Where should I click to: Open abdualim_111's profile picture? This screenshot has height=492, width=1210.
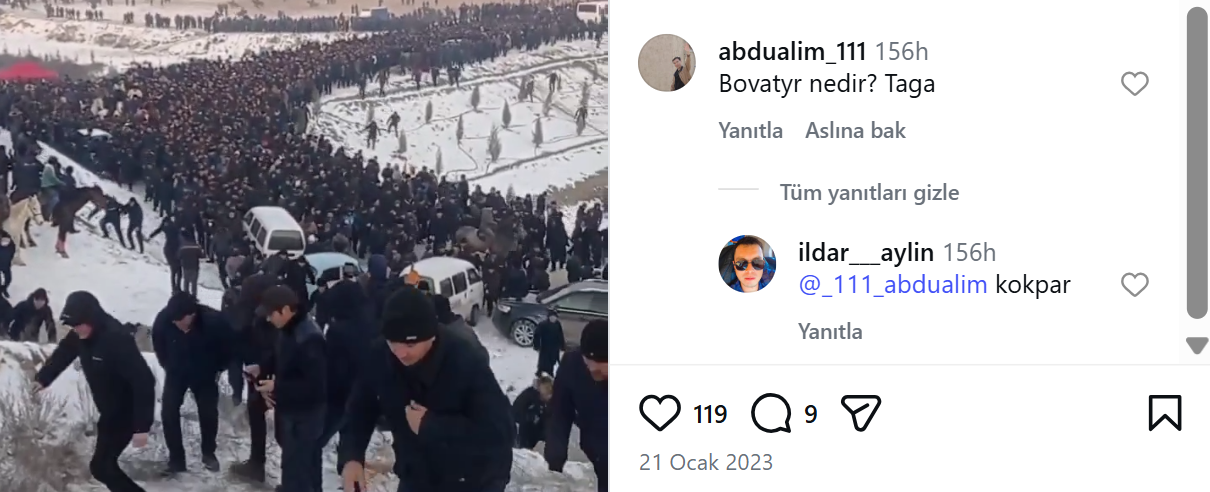point(667,63)
